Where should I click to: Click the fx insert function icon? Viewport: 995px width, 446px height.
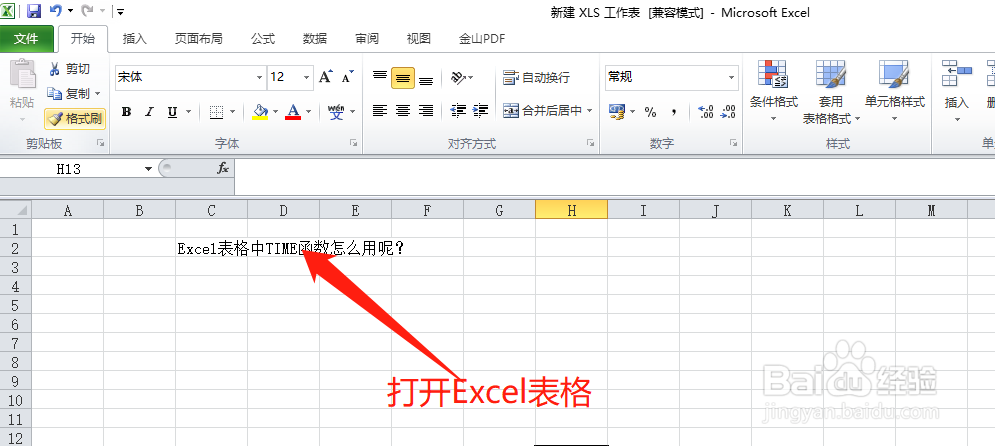(x=223, y=169)
